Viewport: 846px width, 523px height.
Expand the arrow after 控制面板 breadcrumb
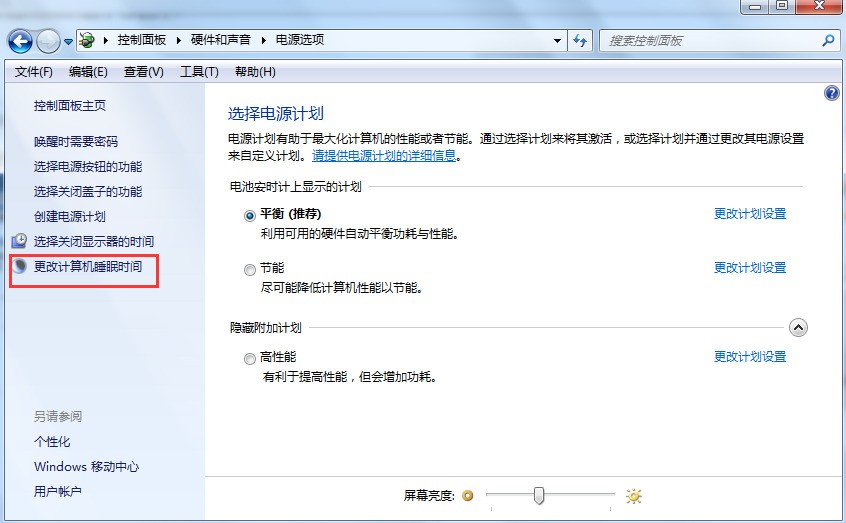[179, 40]
